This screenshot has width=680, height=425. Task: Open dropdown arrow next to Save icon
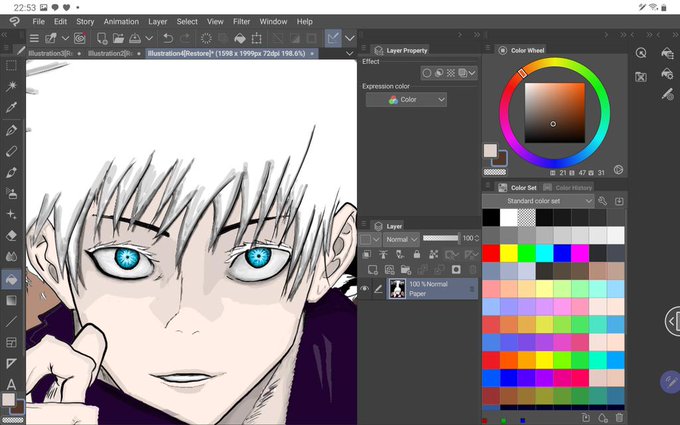[149, 39]
